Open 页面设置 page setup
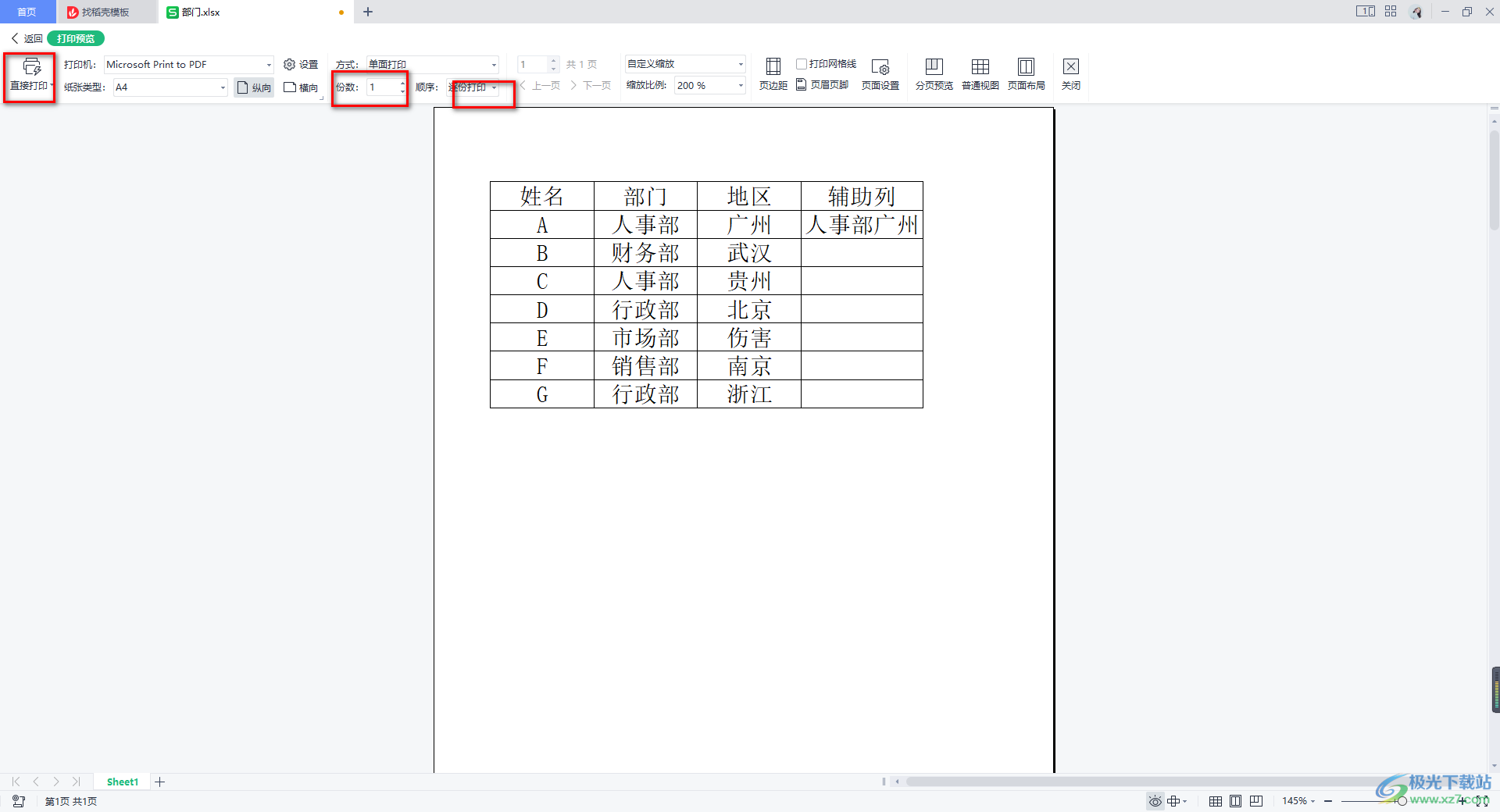The width and height of the screenshot is (1500, 812). click(x=880, y=75)
